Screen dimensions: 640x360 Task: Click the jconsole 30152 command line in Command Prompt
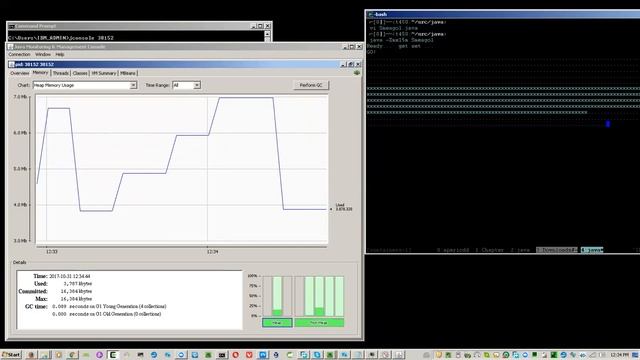click(x=61, y=38)
